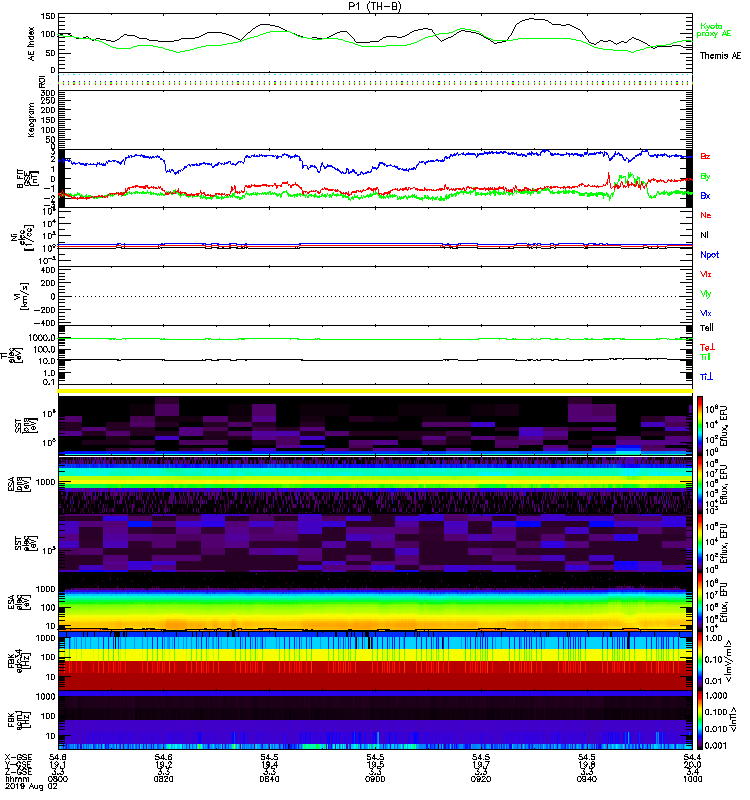The width and height of the screenshot is (750, 800).
Task: Click the black Themis AE curve peak
Action: (x=533, y=19)
